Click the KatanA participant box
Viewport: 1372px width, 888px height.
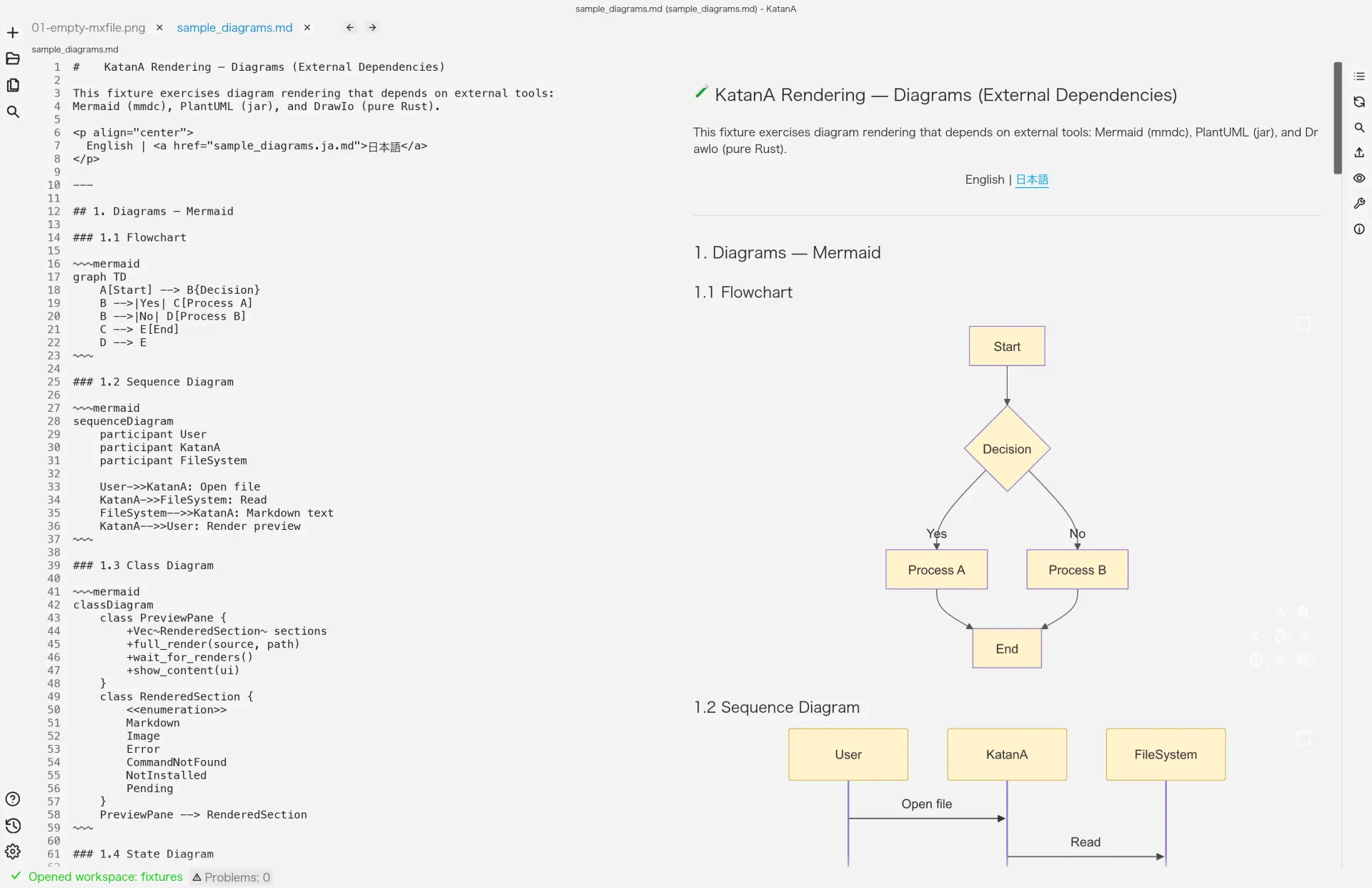click(1007, 754)
